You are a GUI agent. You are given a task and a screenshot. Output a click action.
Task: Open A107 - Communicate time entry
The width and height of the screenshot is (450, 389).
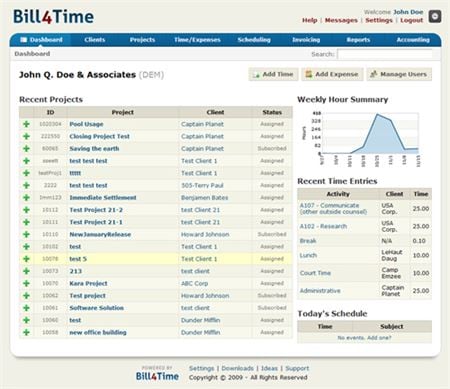point(333,209)
